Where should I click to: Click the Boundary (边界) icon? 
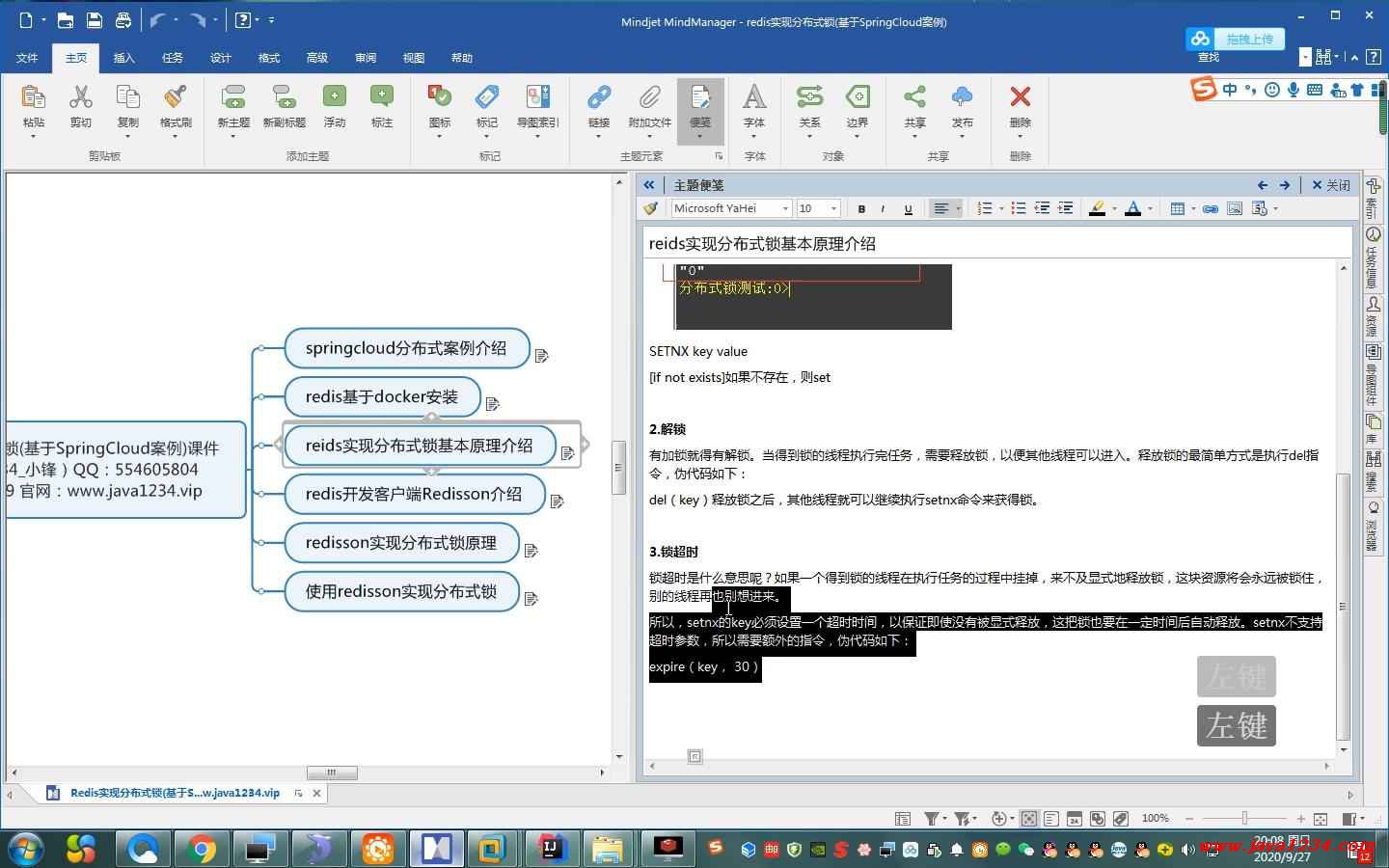(857, 97)
